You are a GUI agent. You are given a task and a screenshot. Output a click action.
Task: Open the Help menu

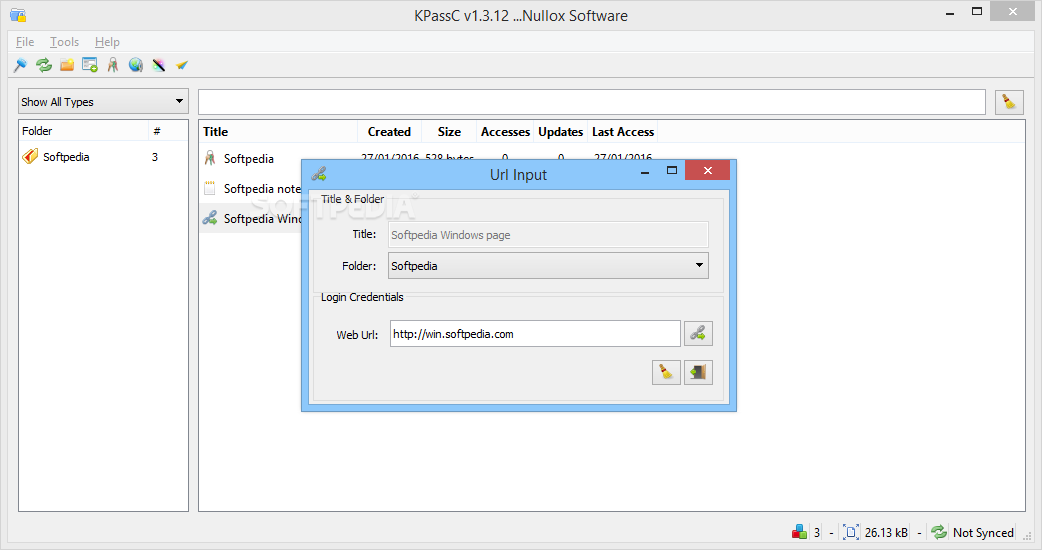[x=107, y=42]
